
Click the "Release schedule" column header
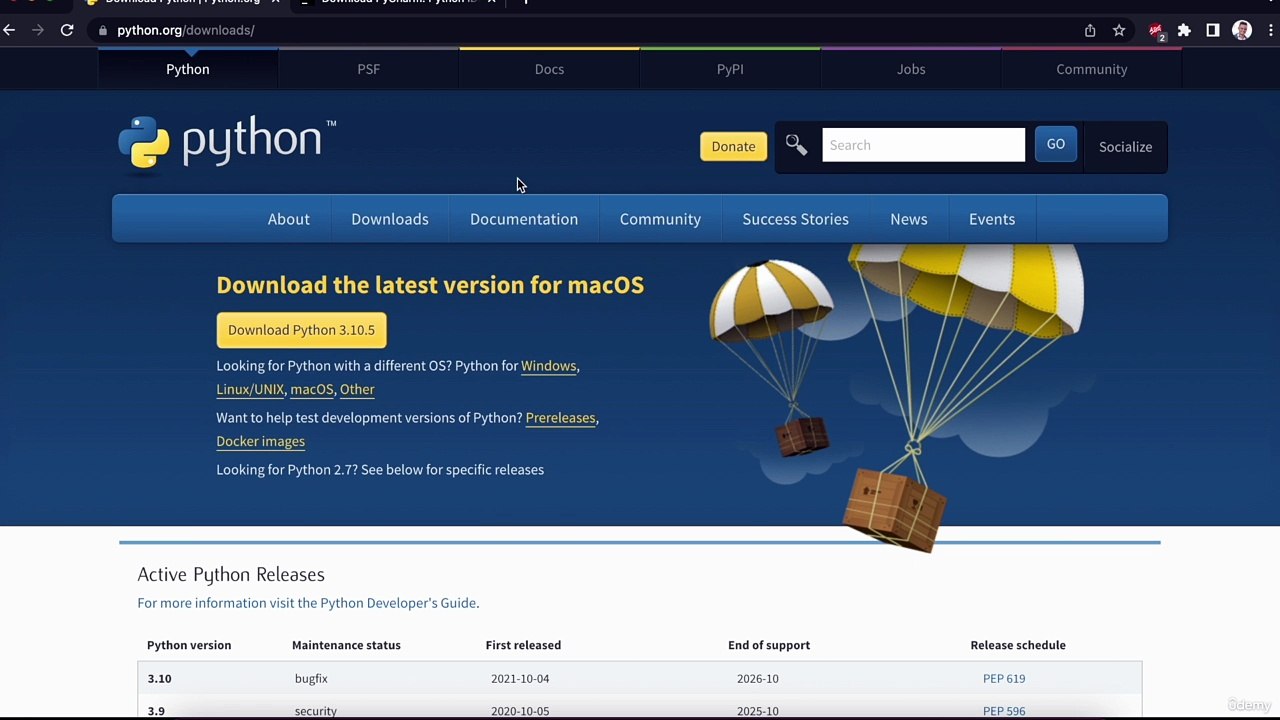coord(1018,646)
